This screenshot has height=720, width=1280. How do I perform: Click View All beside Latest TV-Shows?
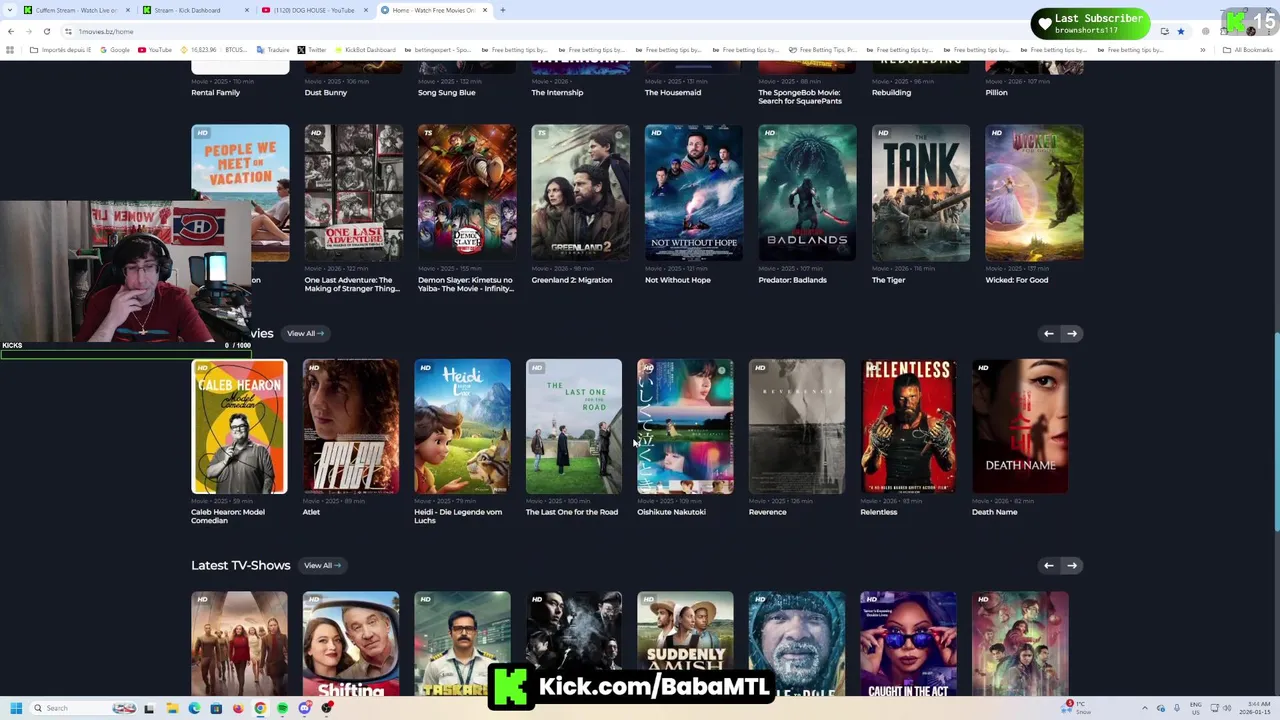point(322,565)
